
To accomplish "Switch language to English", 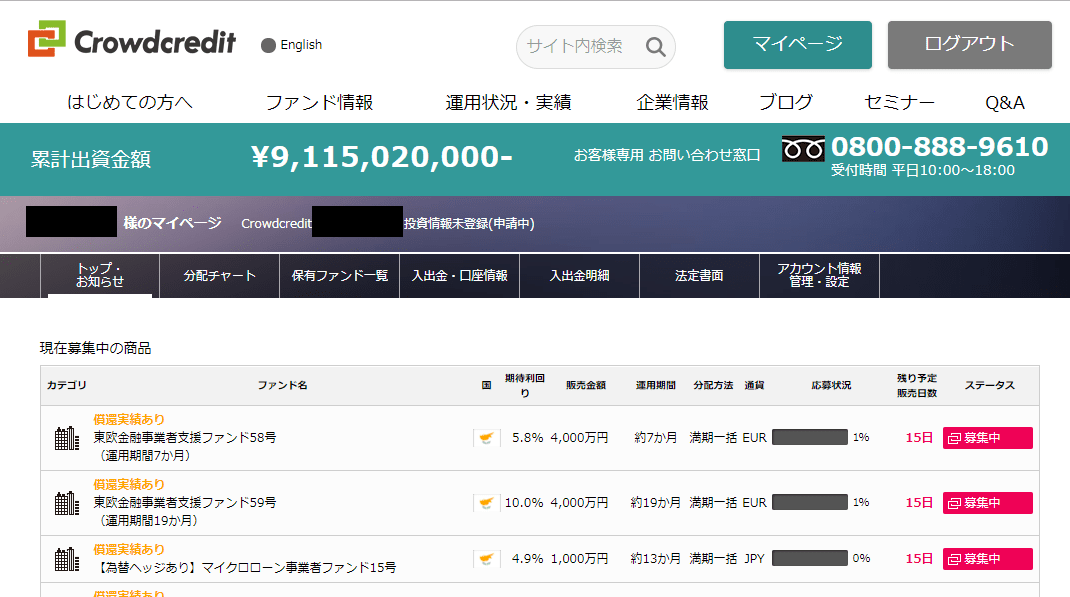I will pyautogui.click(x=291, y=45).
